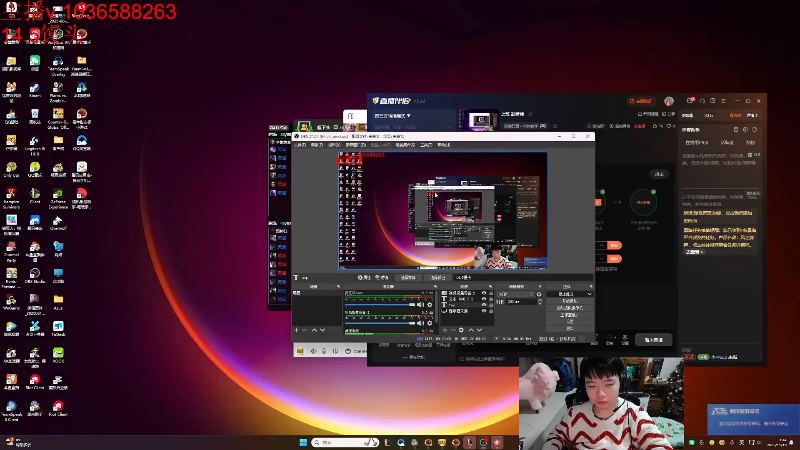Viewport: 800px width, 450px height.
Task: Click the Windows taskbar search box
Action: pyautogui.click(x=344, y=442)
